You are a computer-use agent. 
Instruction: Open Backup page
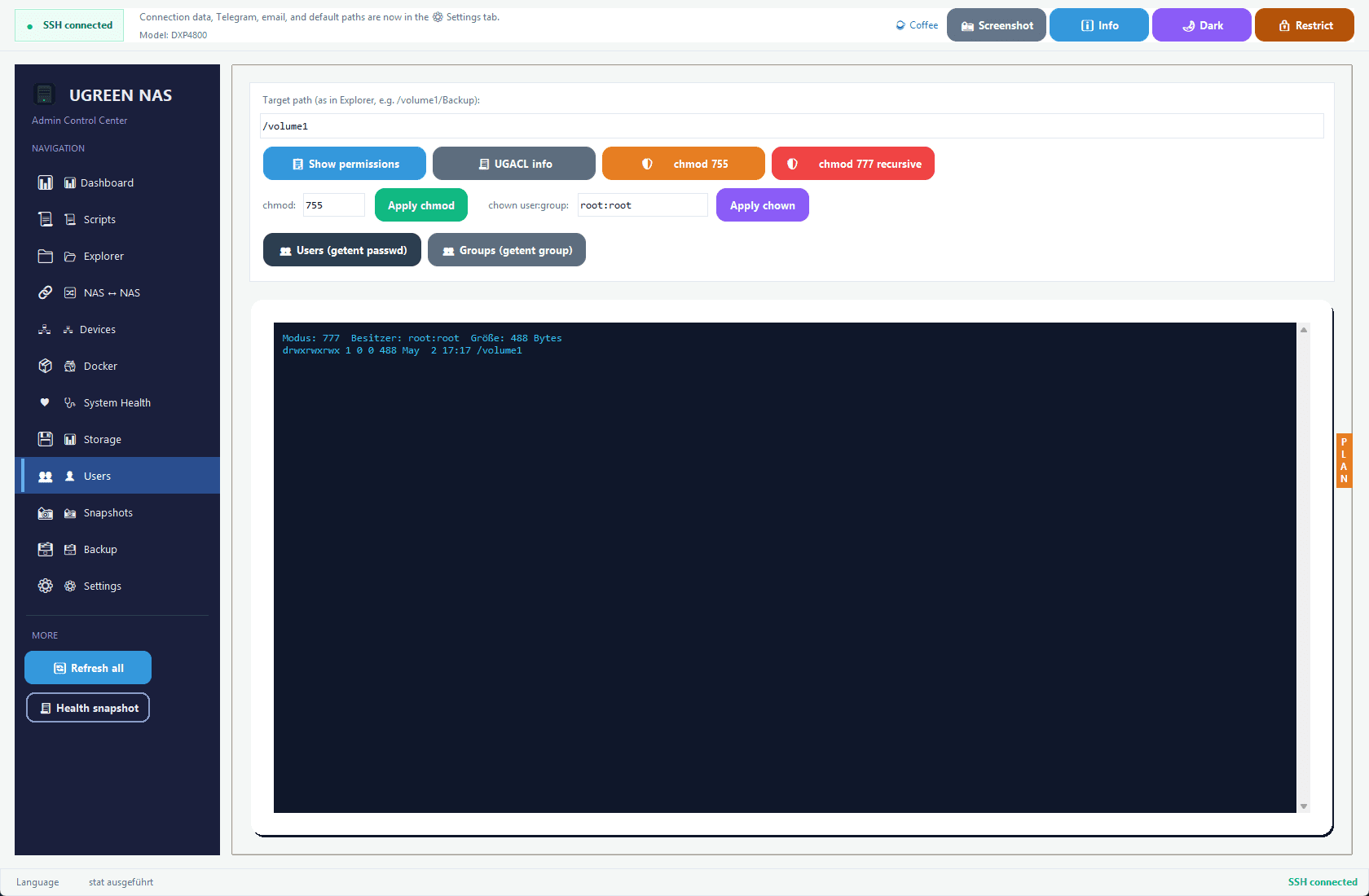(117, 549)
